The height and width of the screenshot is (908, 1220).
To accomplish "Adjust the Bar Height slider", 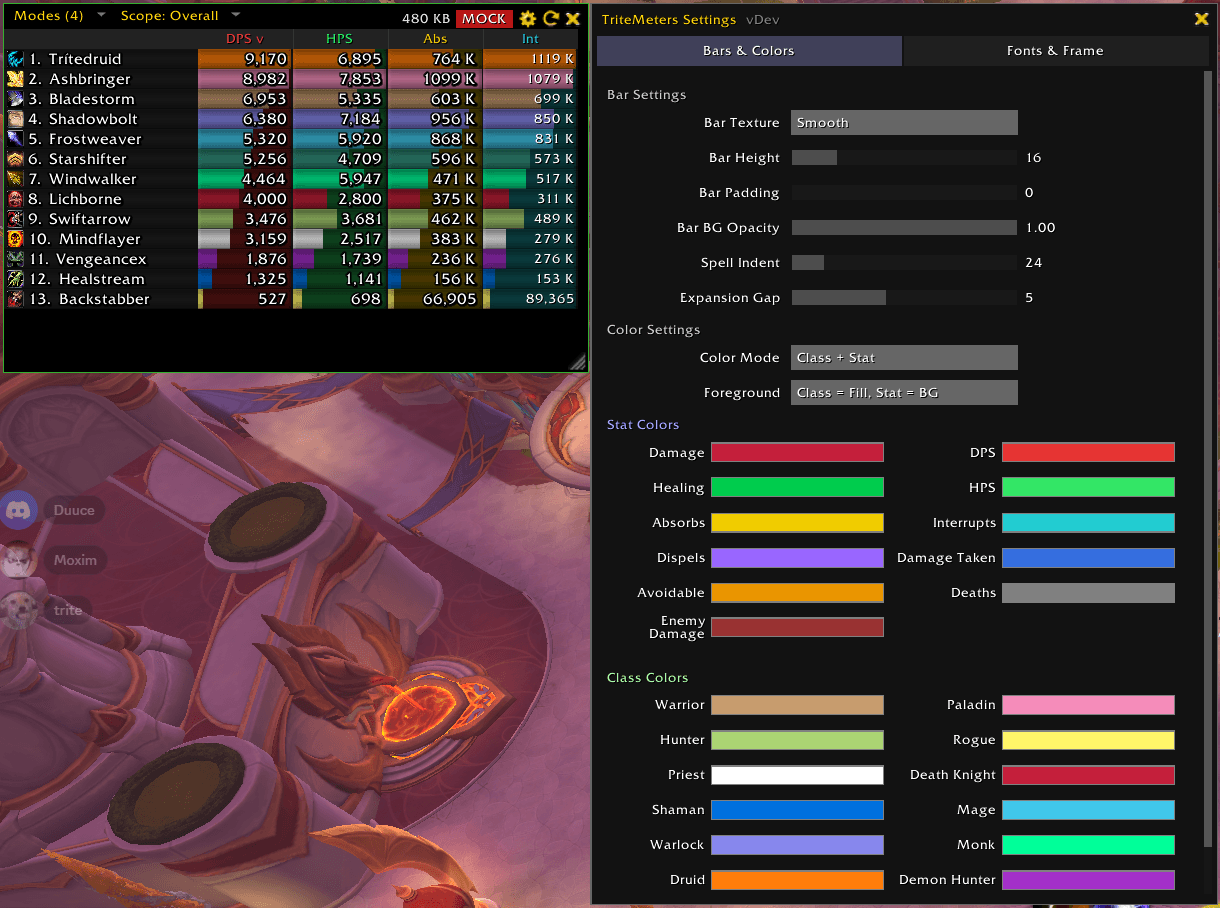I will [x=904, y=158].
